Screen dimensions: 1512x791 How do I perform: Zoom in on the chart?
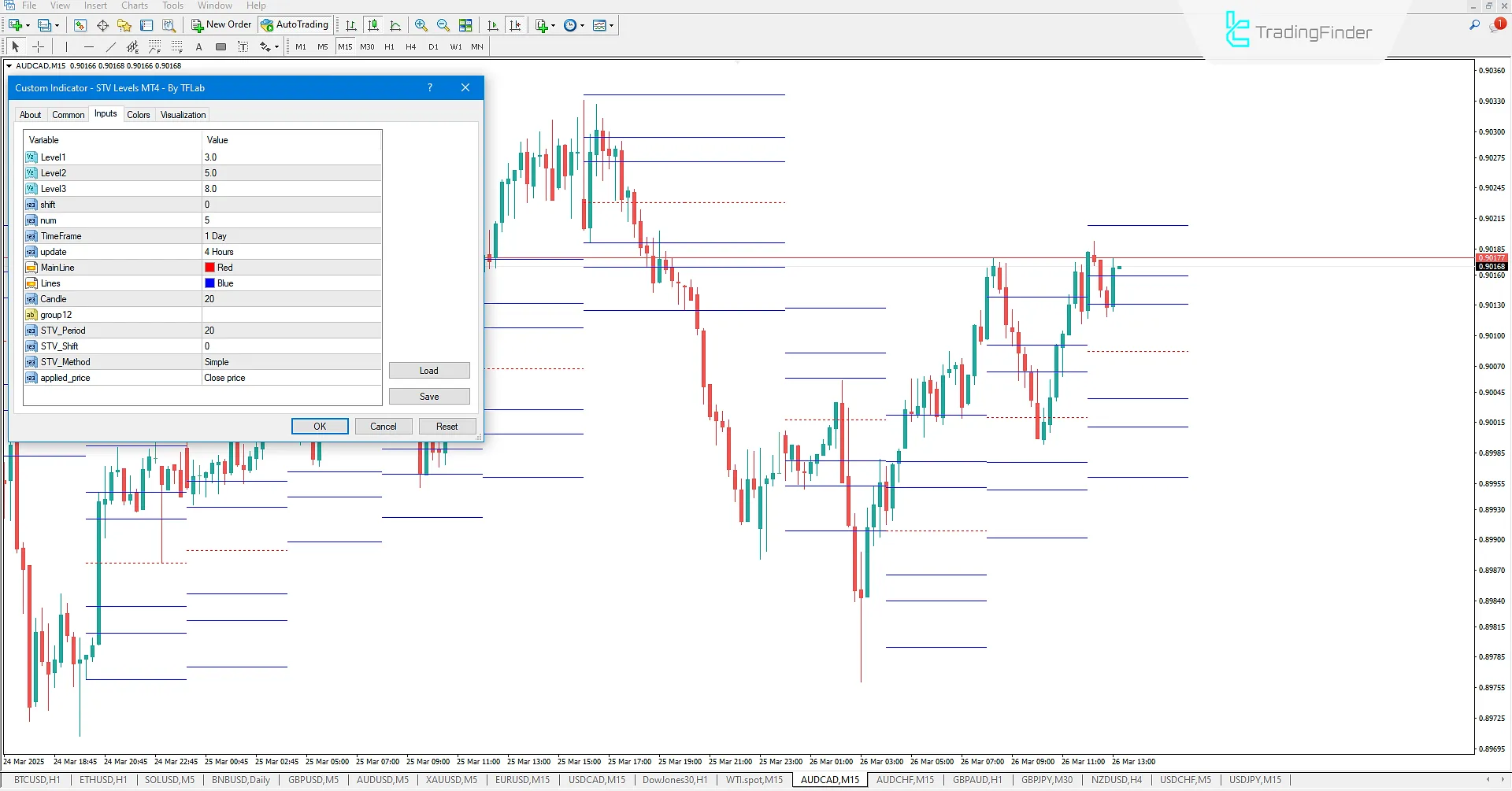click(x=421, y=24)
